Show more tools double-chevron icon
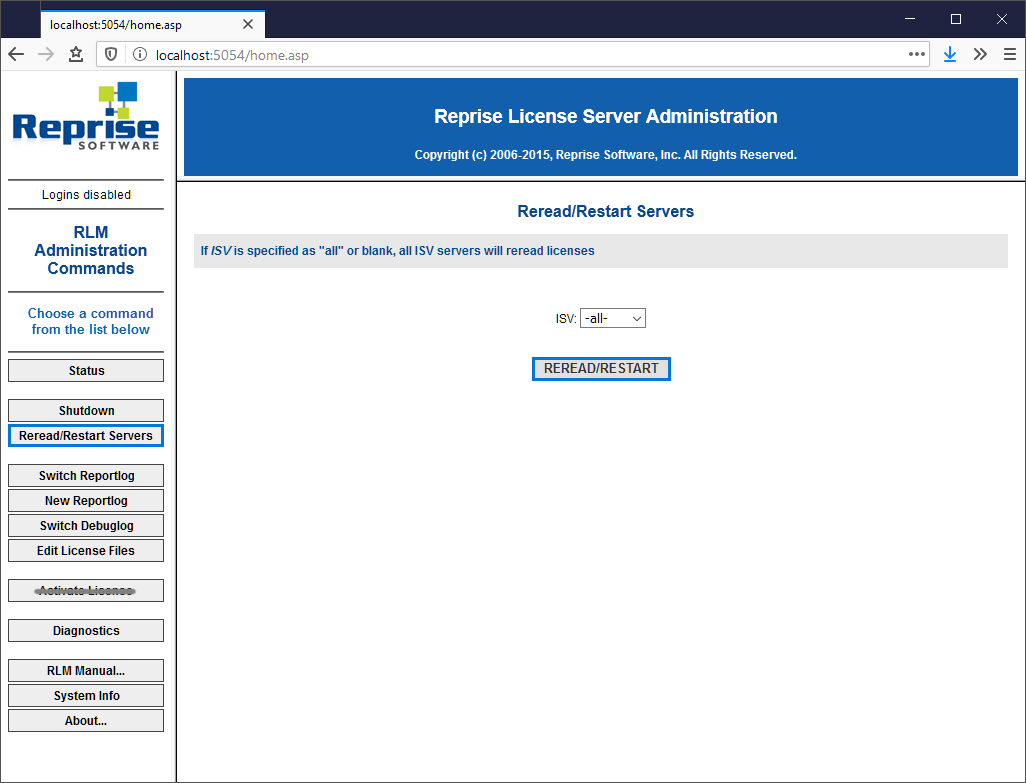This screenshot has height=783, width=1026. tap(980, 54)
